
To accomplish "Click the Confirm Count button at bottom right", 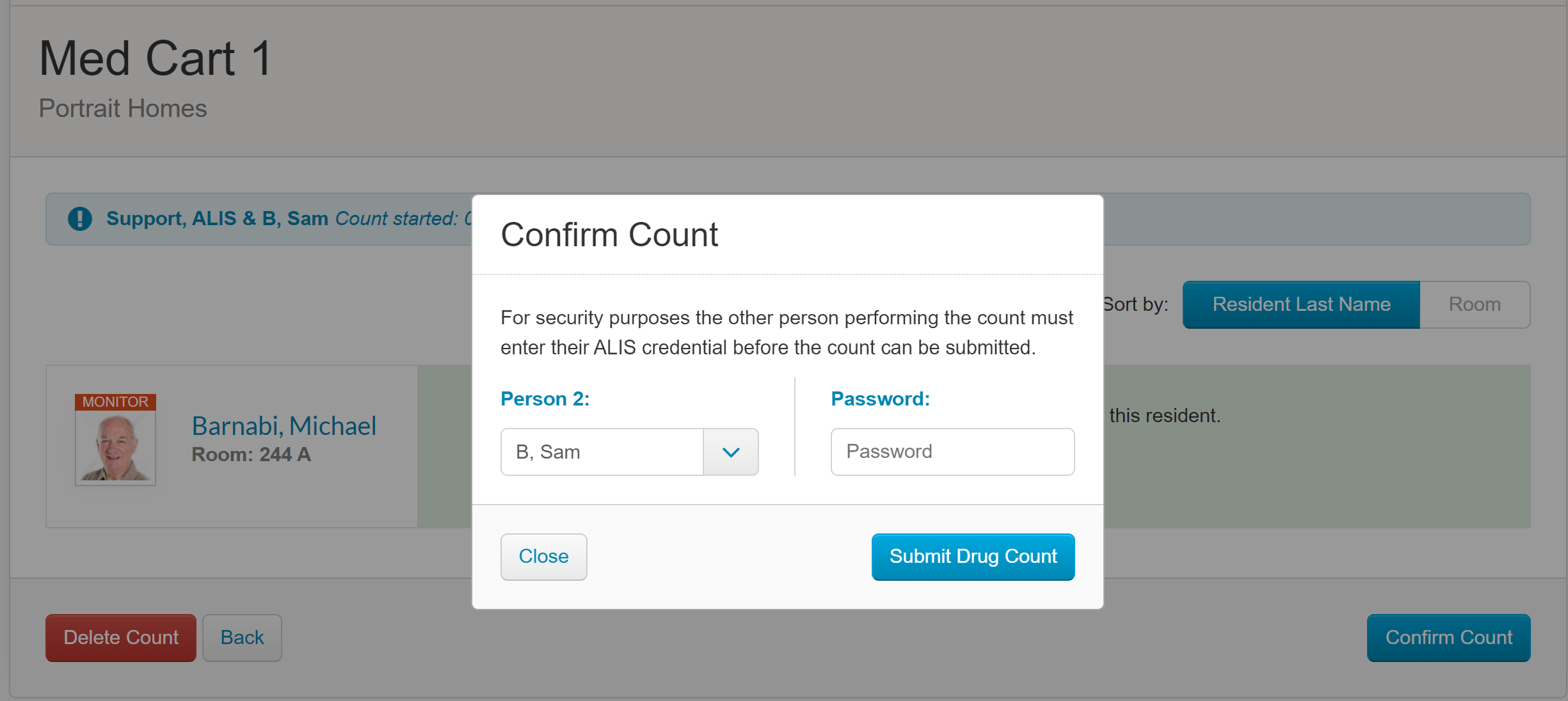I will coord(1448,638).
